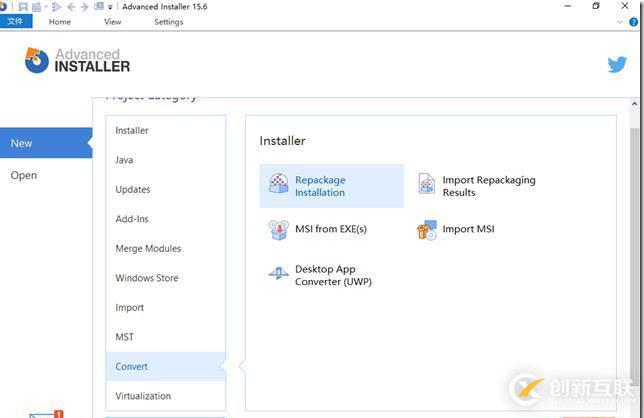Click the Build icon in quick access toolbar

[37, 7]
